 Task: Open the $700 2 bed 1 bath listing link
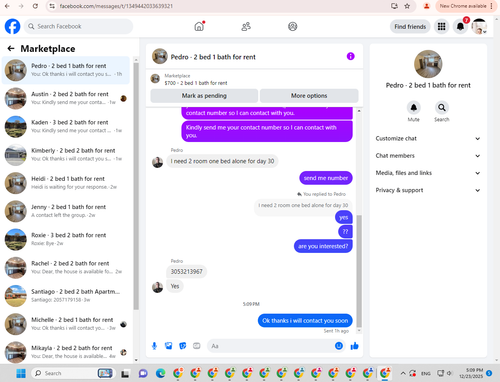196,83
